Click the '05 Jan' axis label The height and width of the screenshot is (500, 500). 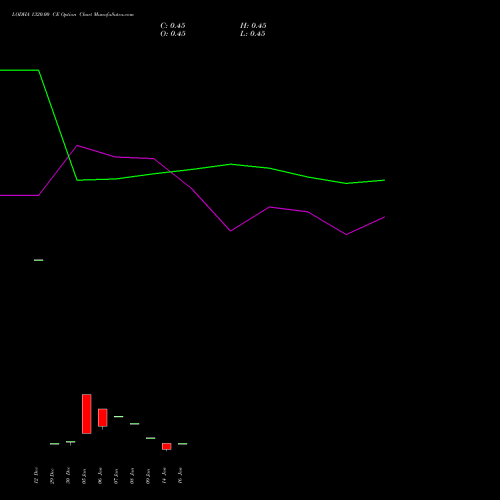click(x=84, y=476)
